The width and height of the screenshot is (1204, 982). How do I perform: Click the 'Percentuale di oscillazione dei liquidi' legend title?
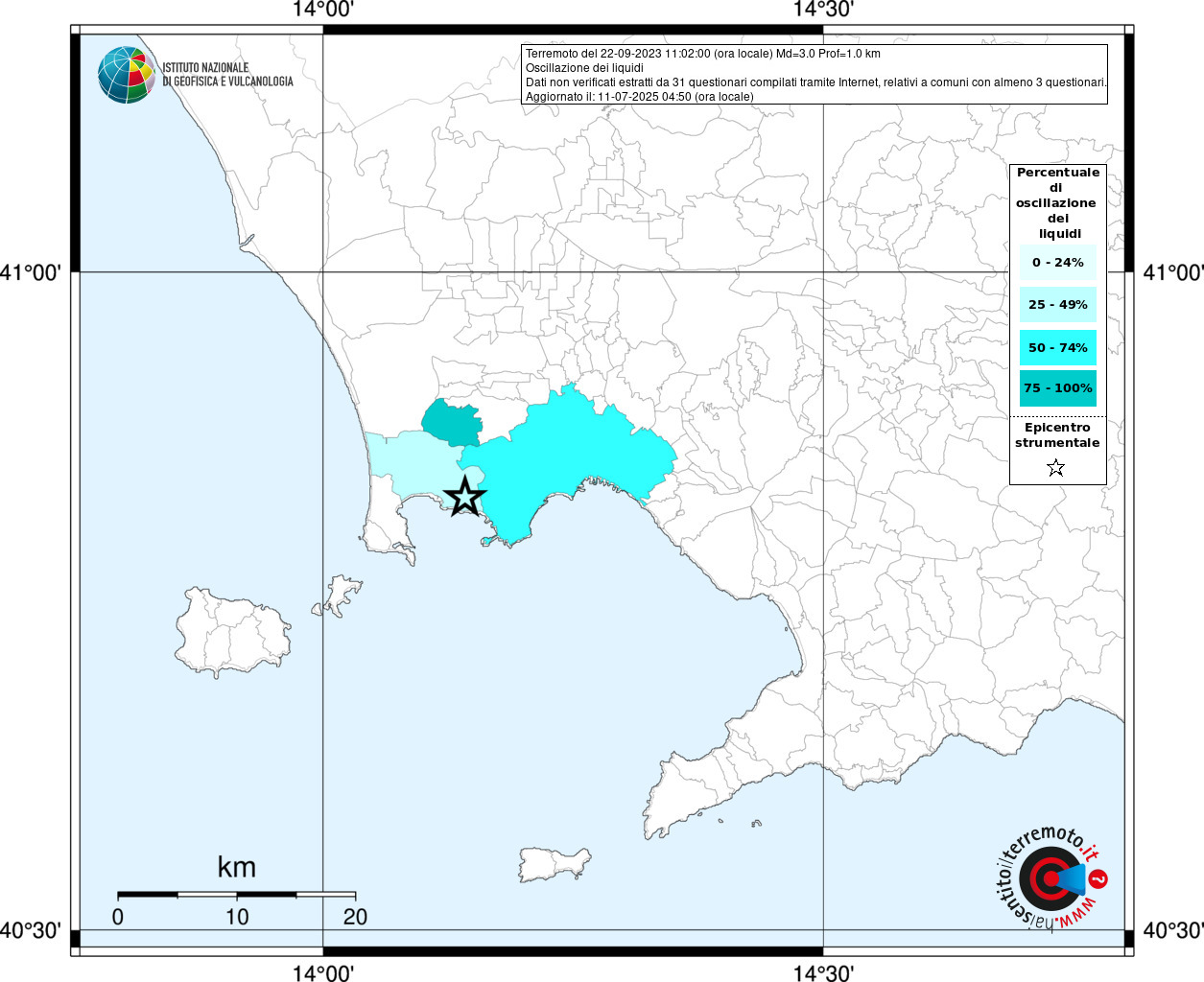[1058, 203]
